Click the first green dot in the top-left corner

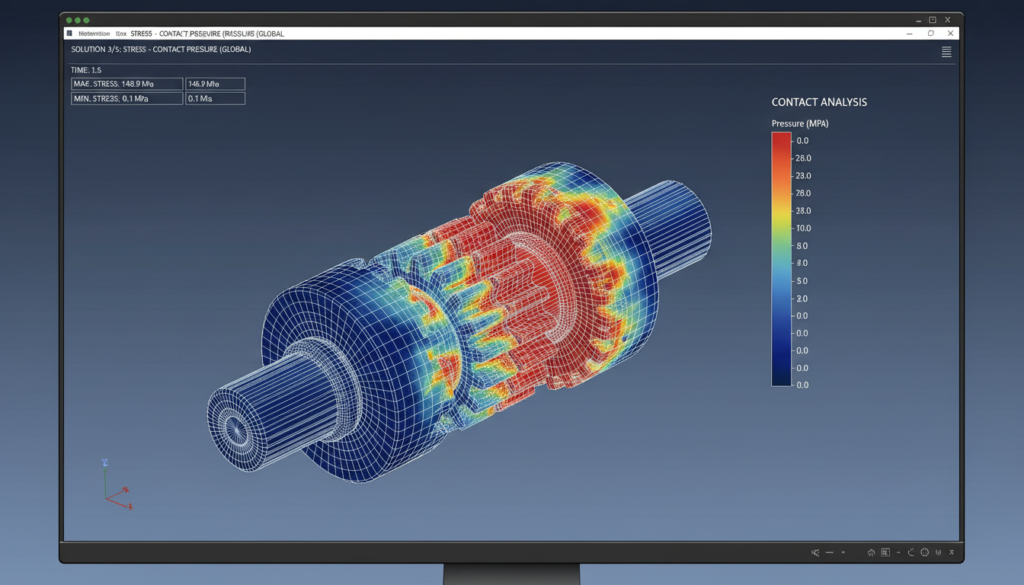(x=69, y=20)
